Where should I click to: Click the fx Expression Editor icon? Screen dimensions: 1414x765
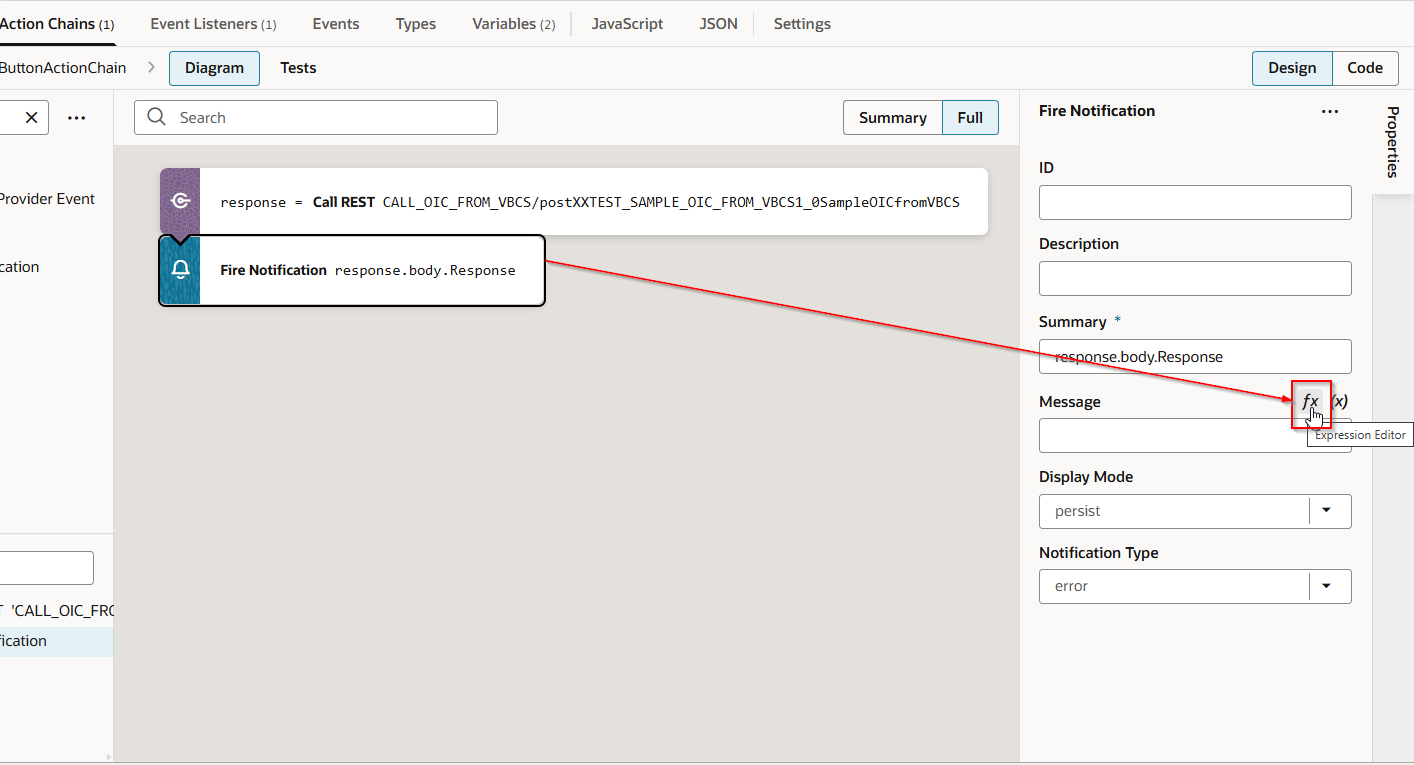[x=1310, y=402]
